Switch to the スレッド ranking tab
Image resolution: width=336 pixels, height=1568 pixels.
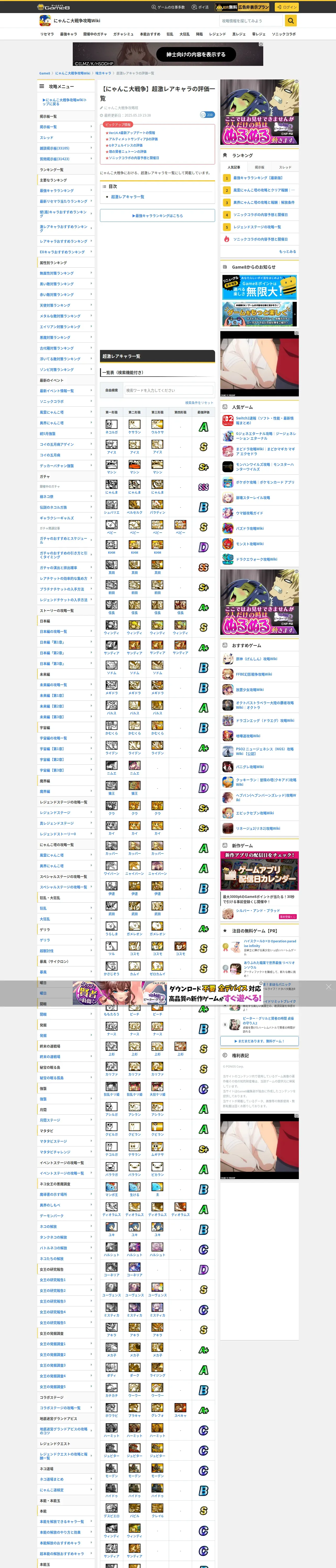coord(285,167)
